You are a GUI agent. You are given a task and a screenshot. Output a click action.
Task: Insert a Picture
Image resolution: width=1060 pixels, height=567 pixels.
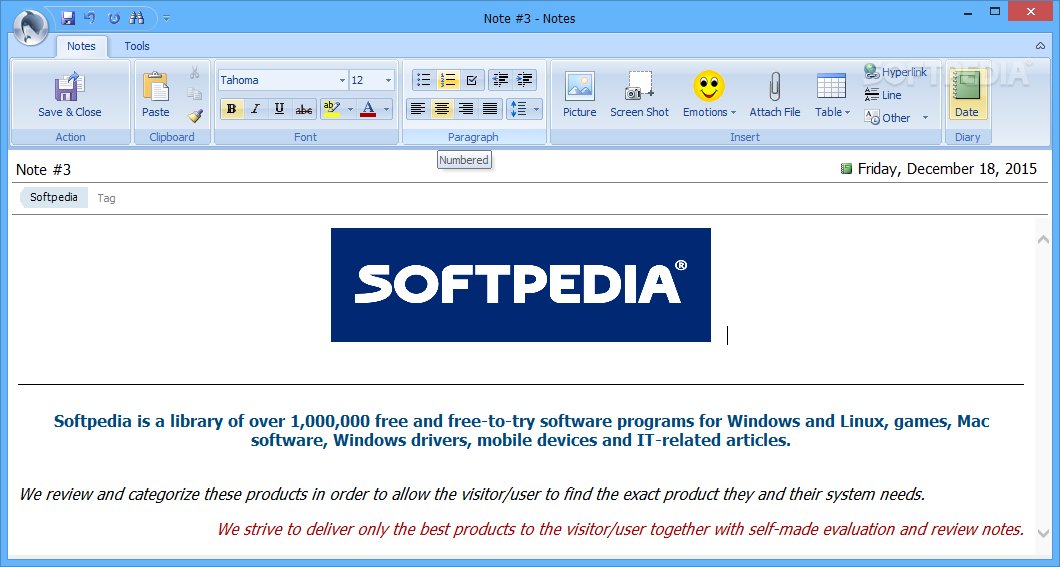[580, 95]
